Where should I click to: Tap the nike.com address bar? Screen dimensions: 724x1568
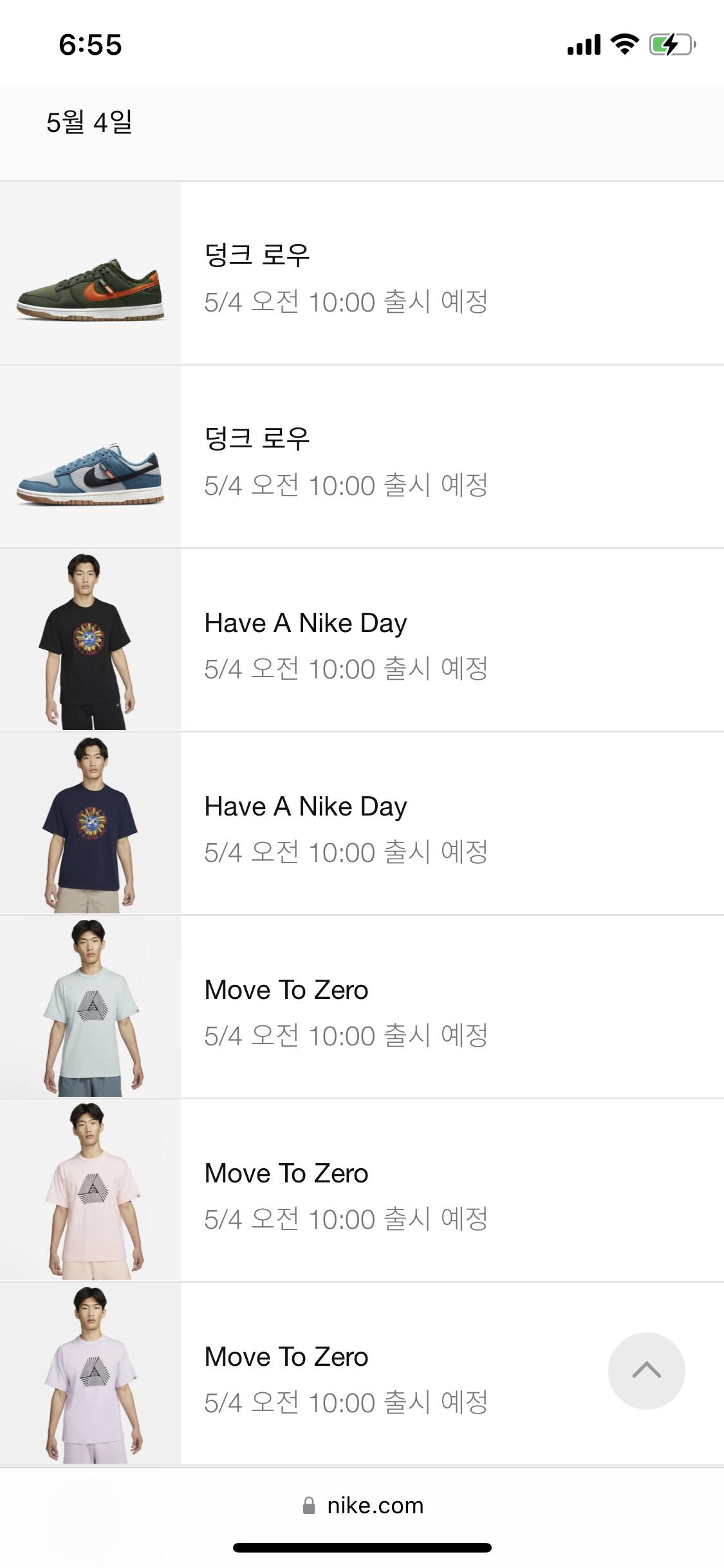click(375, 1506)
